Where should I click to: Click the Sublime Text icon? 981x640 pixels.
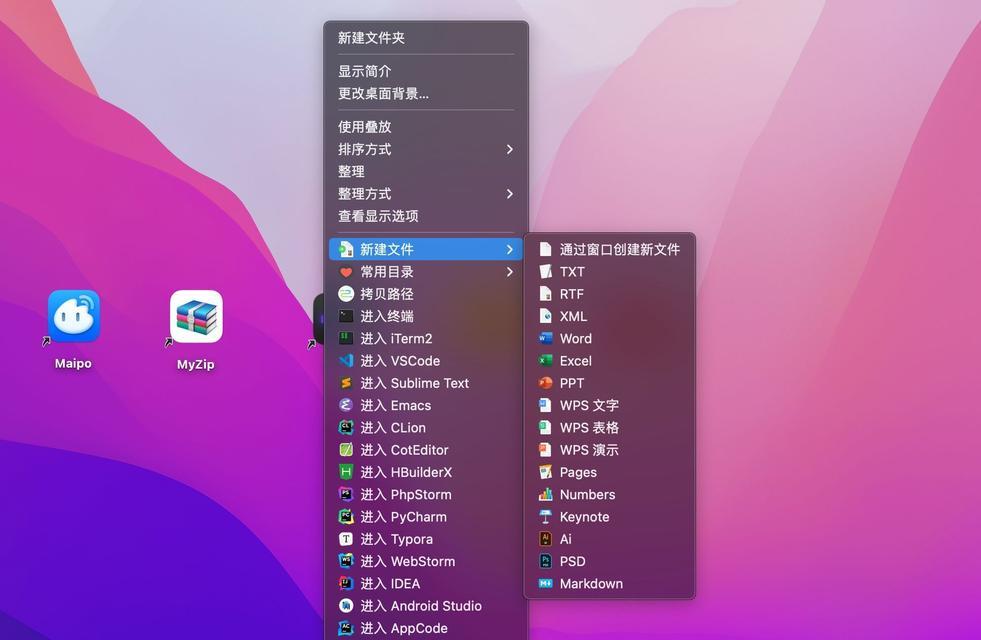(x=346, y=383)
